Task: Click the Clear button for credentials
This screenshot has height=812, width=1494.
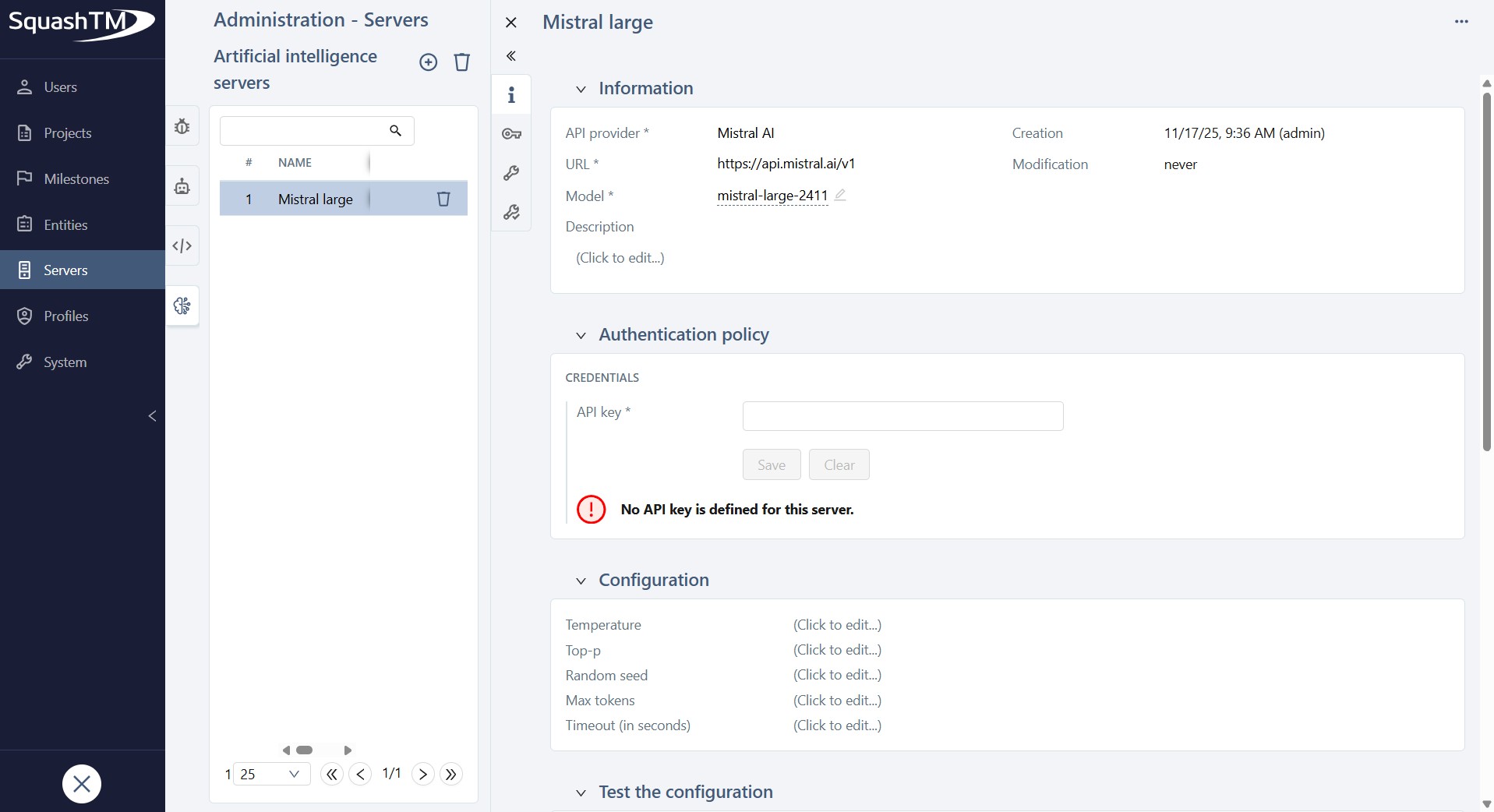Action: coord(838,464)
